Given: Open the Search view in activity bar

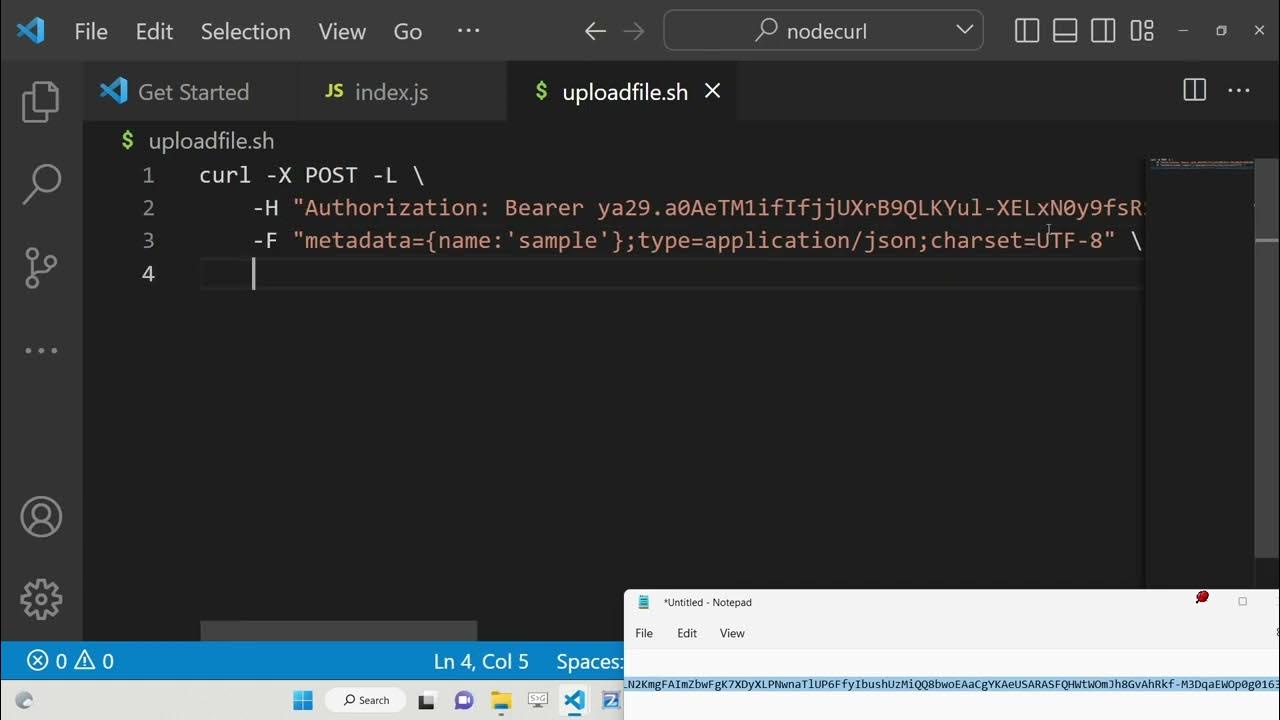Looking at the screenshot, I should 41,185.
